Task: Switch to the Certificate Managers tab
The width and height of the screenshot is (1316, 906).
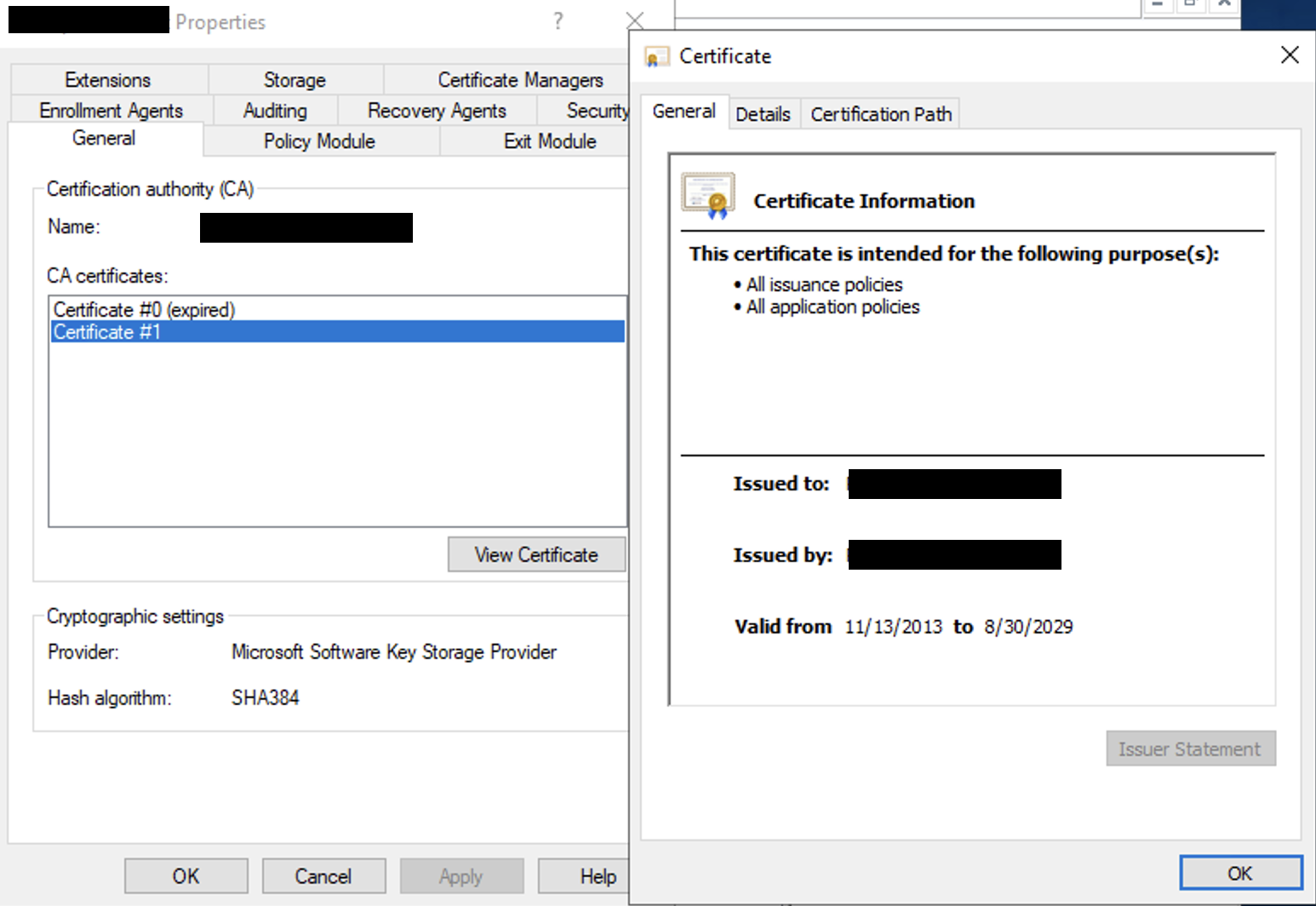Action: click(x=521, y=79)
